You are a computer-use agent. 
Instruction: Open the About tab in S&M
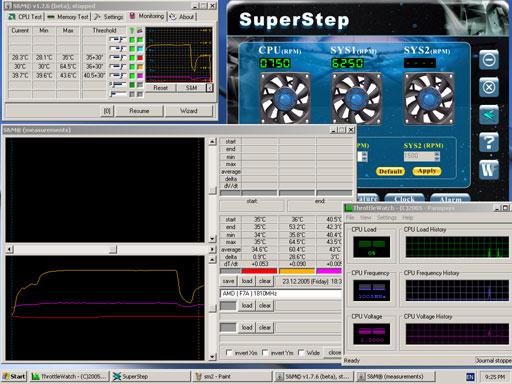182,16
